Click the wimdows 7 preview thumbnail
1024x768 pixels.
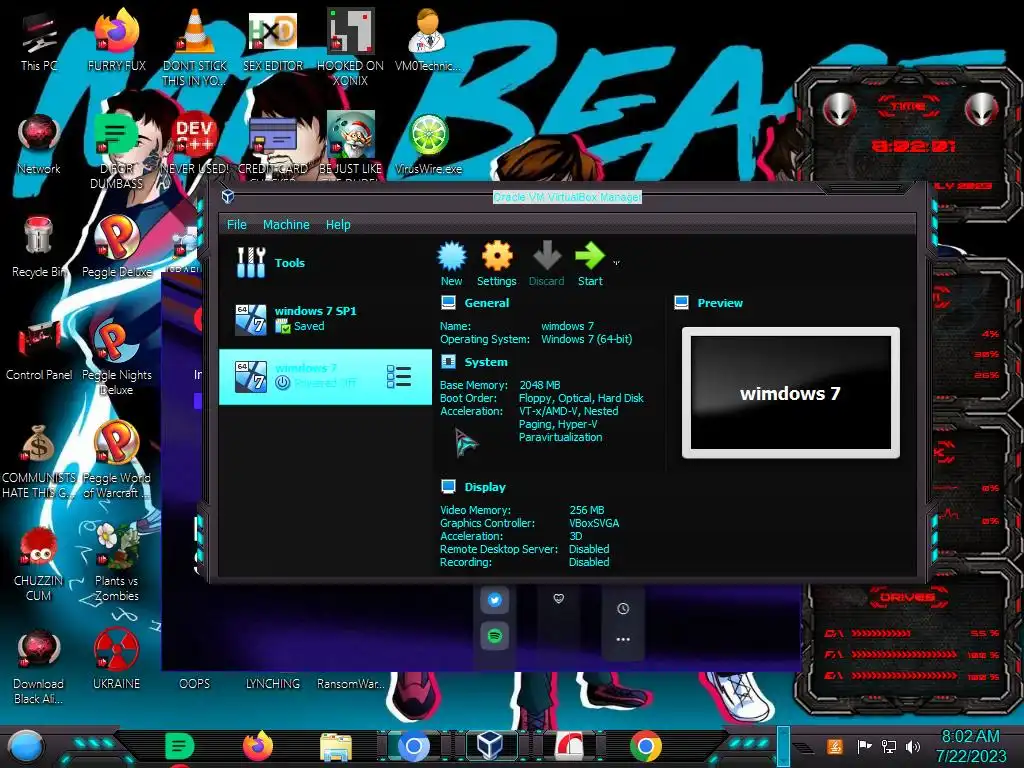791,393
